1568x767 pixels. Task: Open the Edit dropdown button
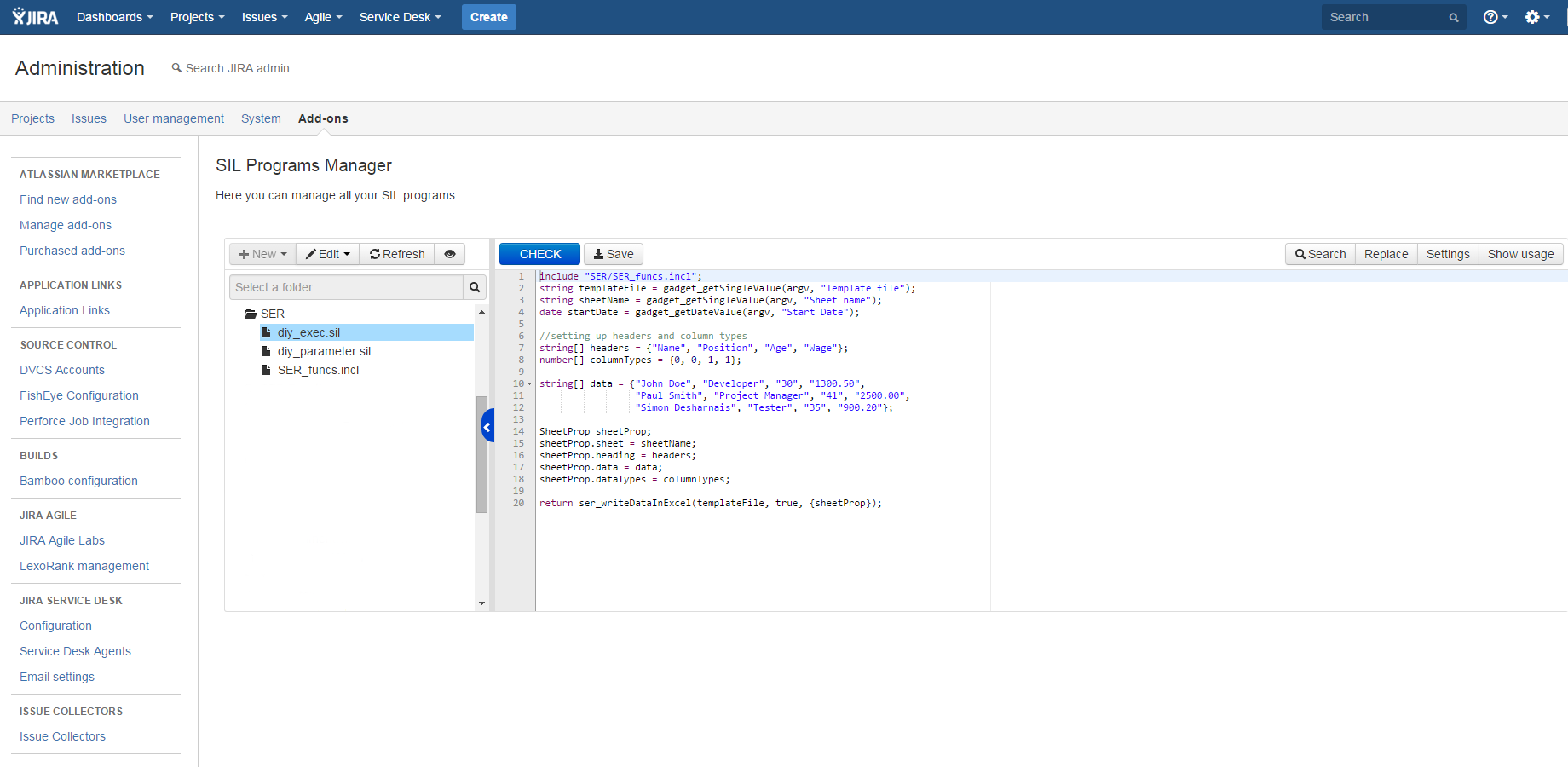point(328,254)
